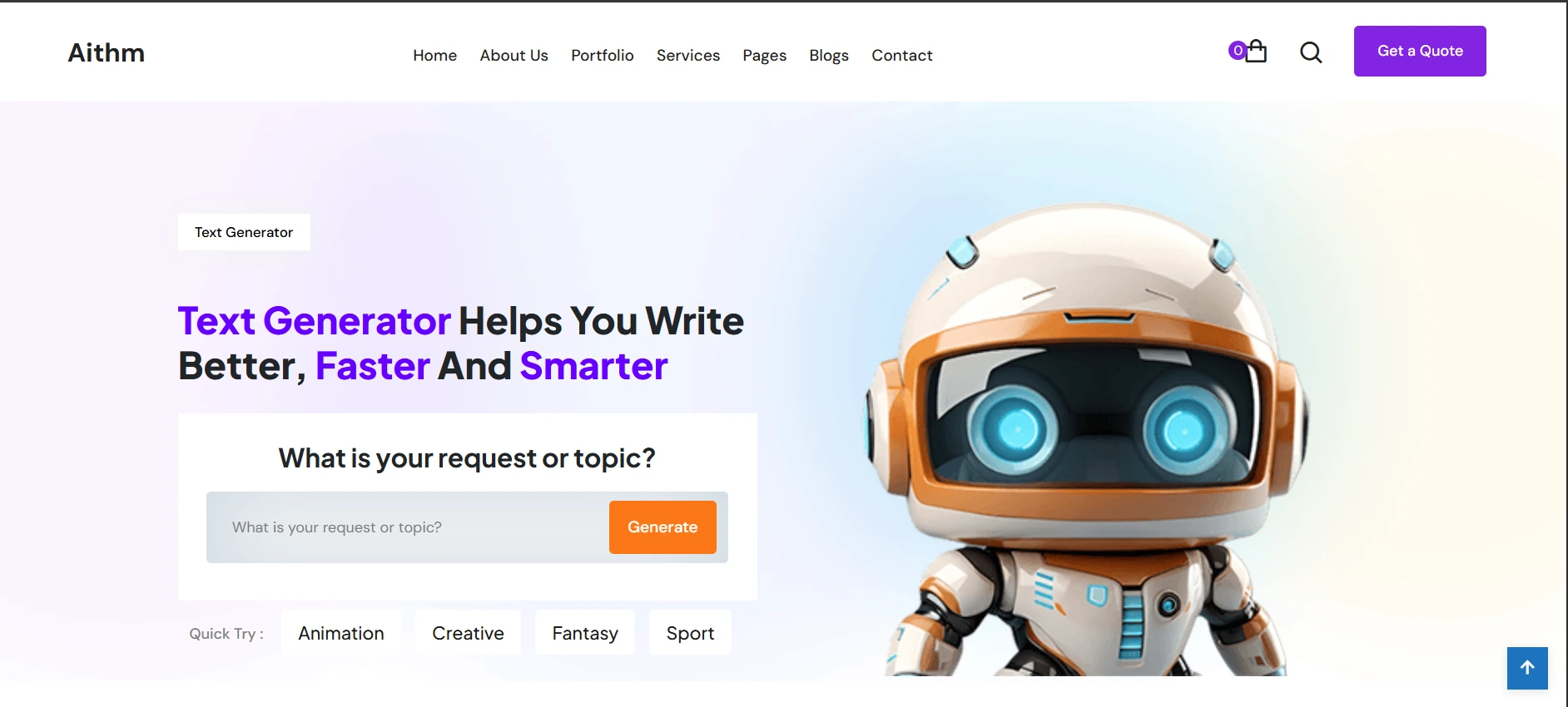This screenshot has width=1568, height=707.
Task: Open the Home menu item
Action: coord(435,56)
